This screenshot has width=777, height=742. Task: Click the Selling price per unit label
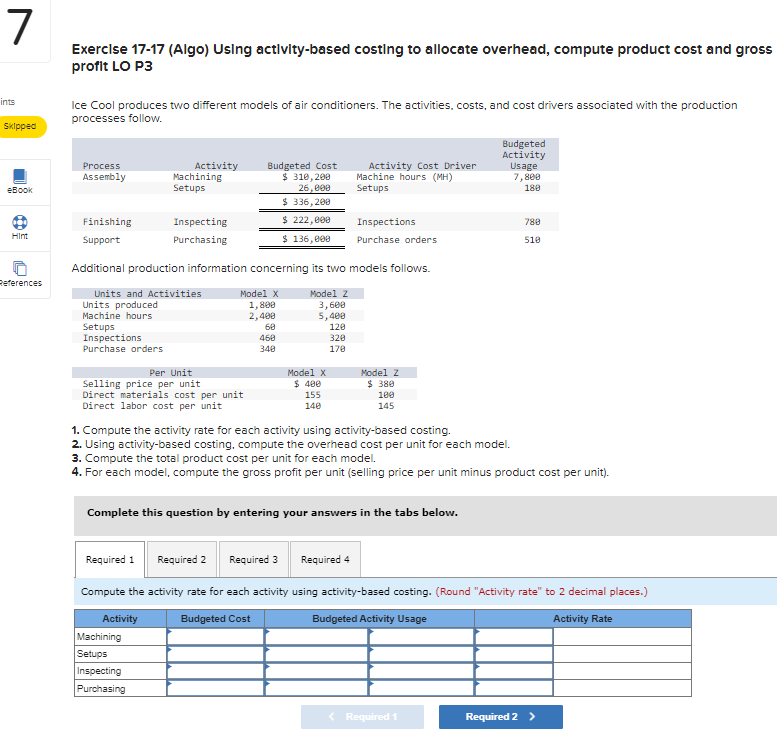(x=142, y=384)
